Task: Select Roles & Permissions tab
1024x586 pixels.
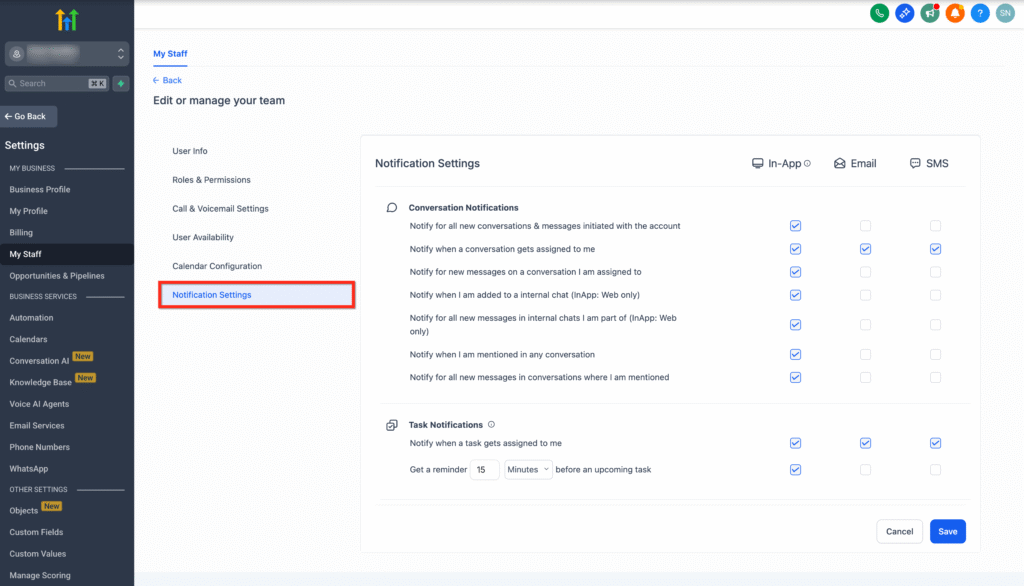Action: 211,180
